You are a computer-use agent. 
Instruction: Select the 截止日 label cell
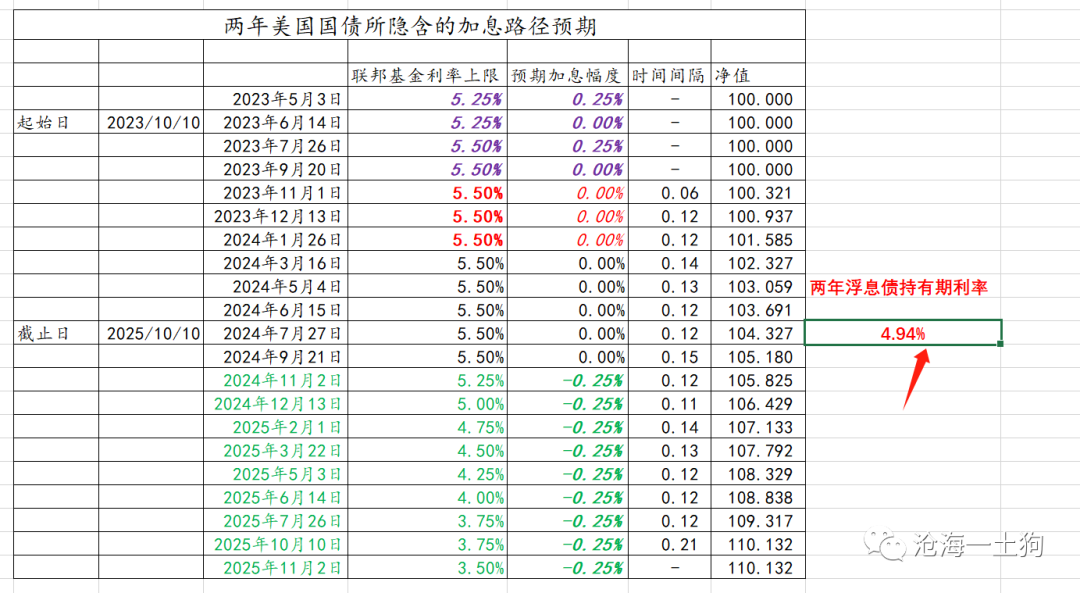pos(56,333)
